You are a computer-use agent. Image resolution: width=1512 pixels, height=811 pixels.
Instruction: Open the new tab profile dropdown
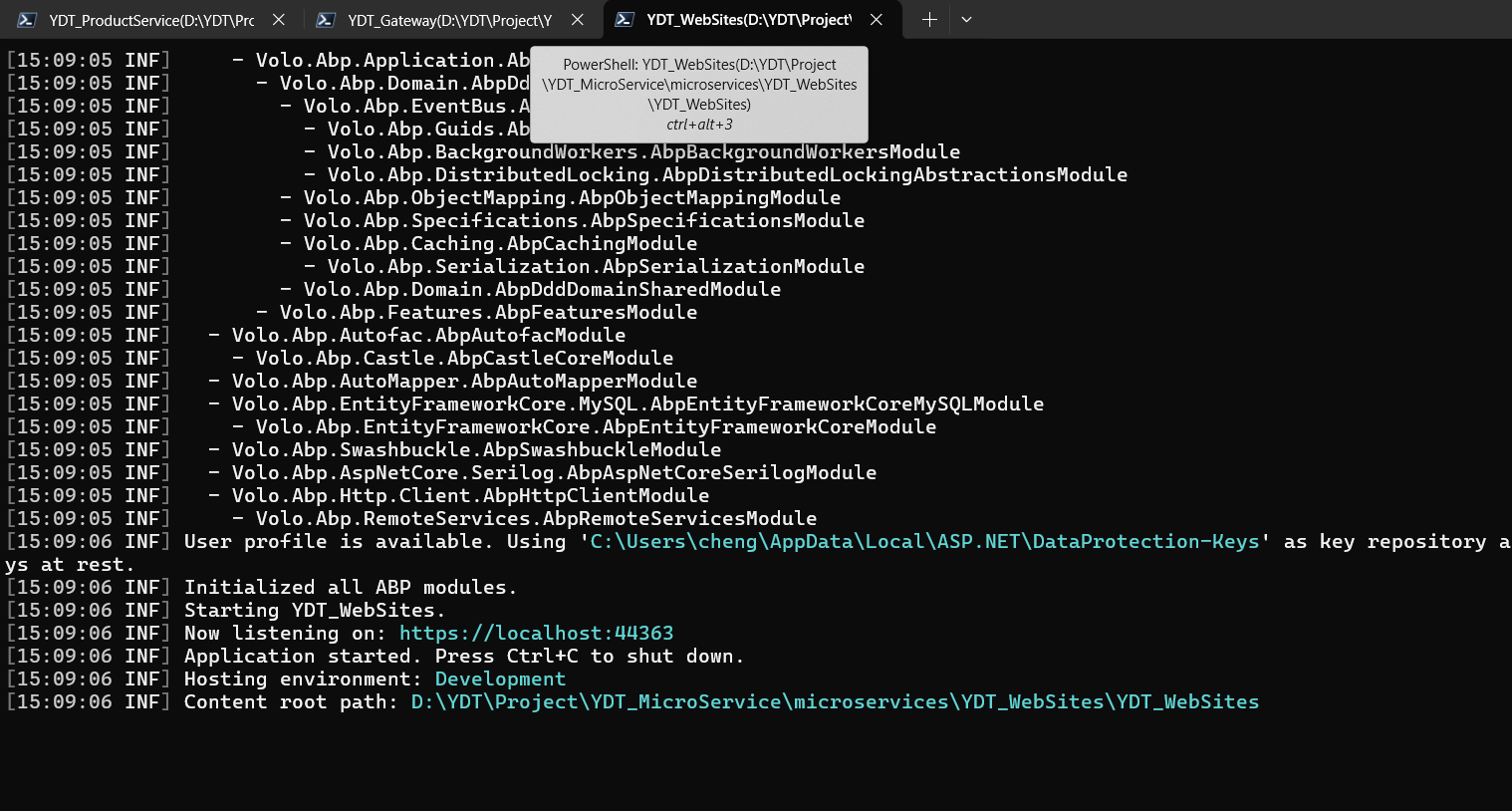coord(966,20)
